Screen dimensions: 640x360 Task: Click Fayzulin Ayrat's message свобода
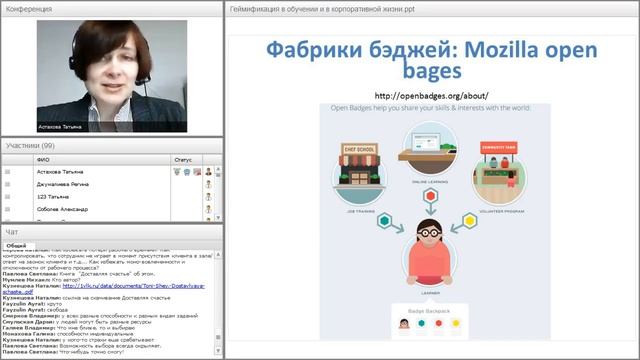tap(35, 310)
